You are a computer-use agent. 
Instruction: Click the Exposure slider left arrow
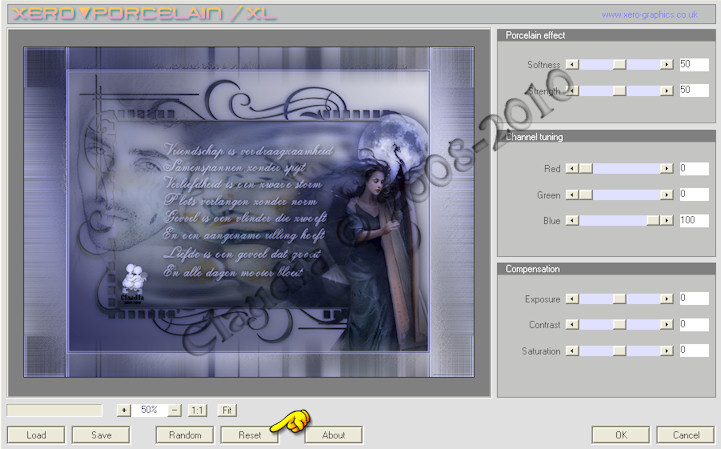572,299
